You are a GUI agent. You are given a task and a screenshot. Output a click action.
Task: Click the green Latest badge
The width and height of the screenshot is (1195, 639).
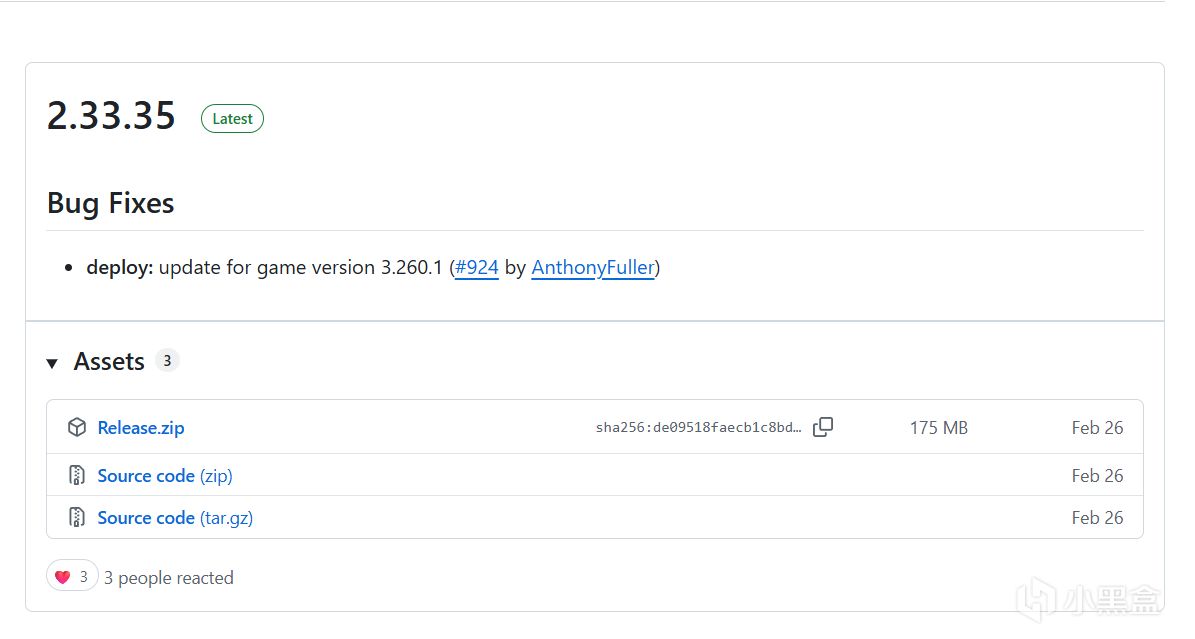click(232, 119)
